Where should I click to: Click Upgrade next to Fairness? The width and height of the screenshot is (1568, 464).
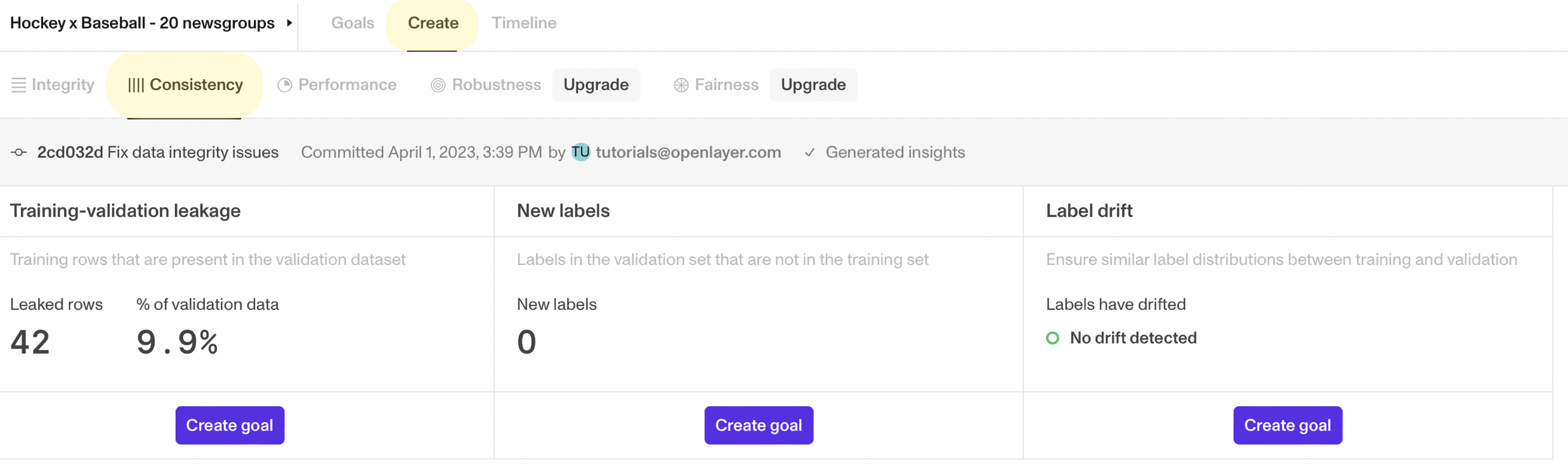(813, 85)
